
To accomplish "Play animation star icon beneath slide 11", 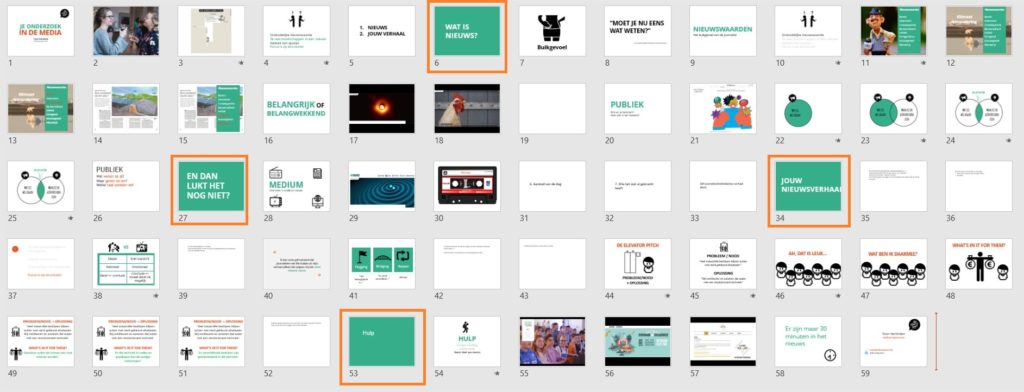I will click(923, 63).
